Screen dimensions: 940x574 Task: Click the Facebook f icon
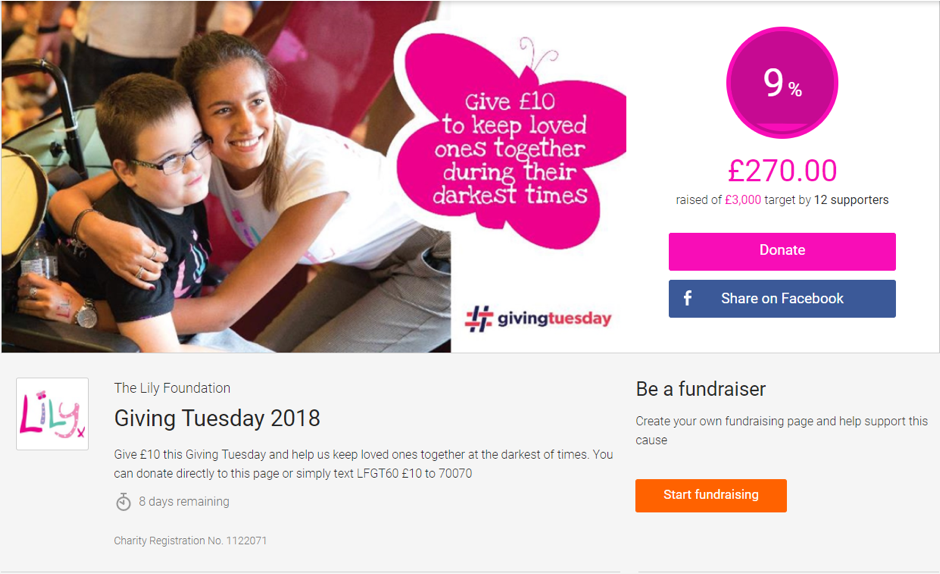tap(688, 298)
